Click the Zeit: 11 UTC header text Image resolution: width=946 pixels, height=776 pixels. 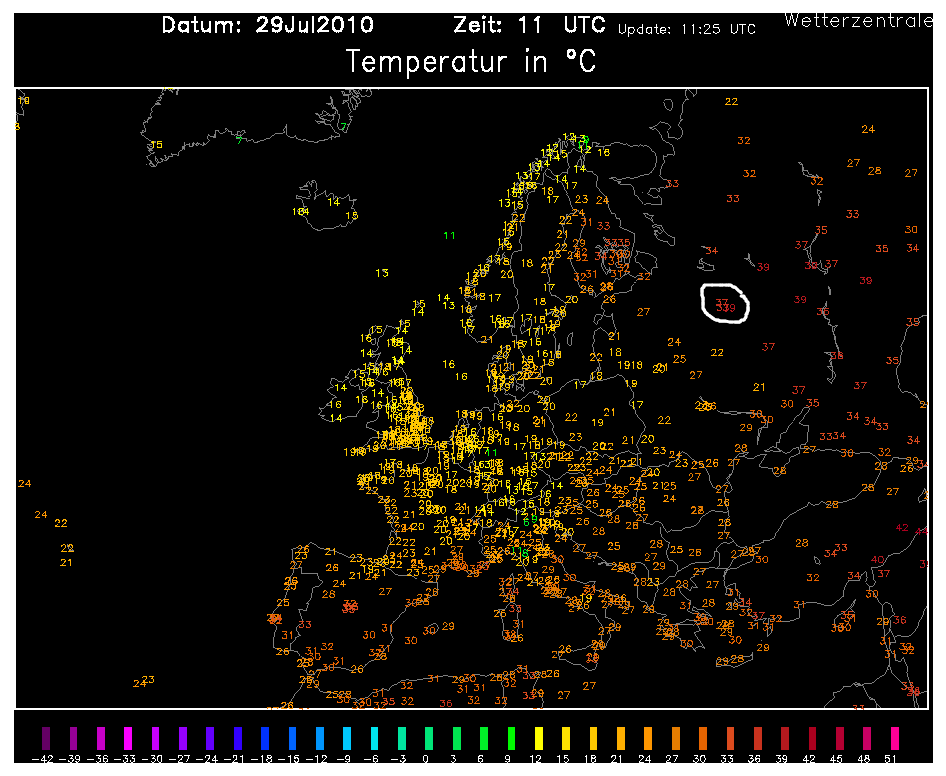(529, 25)
